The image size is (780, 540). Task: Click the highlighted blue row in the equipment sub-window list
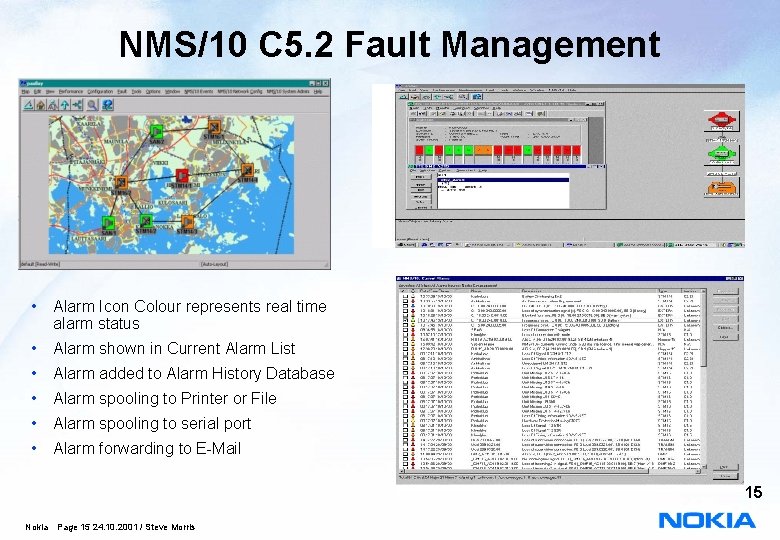pyautogui.click(x=503, y=180)
